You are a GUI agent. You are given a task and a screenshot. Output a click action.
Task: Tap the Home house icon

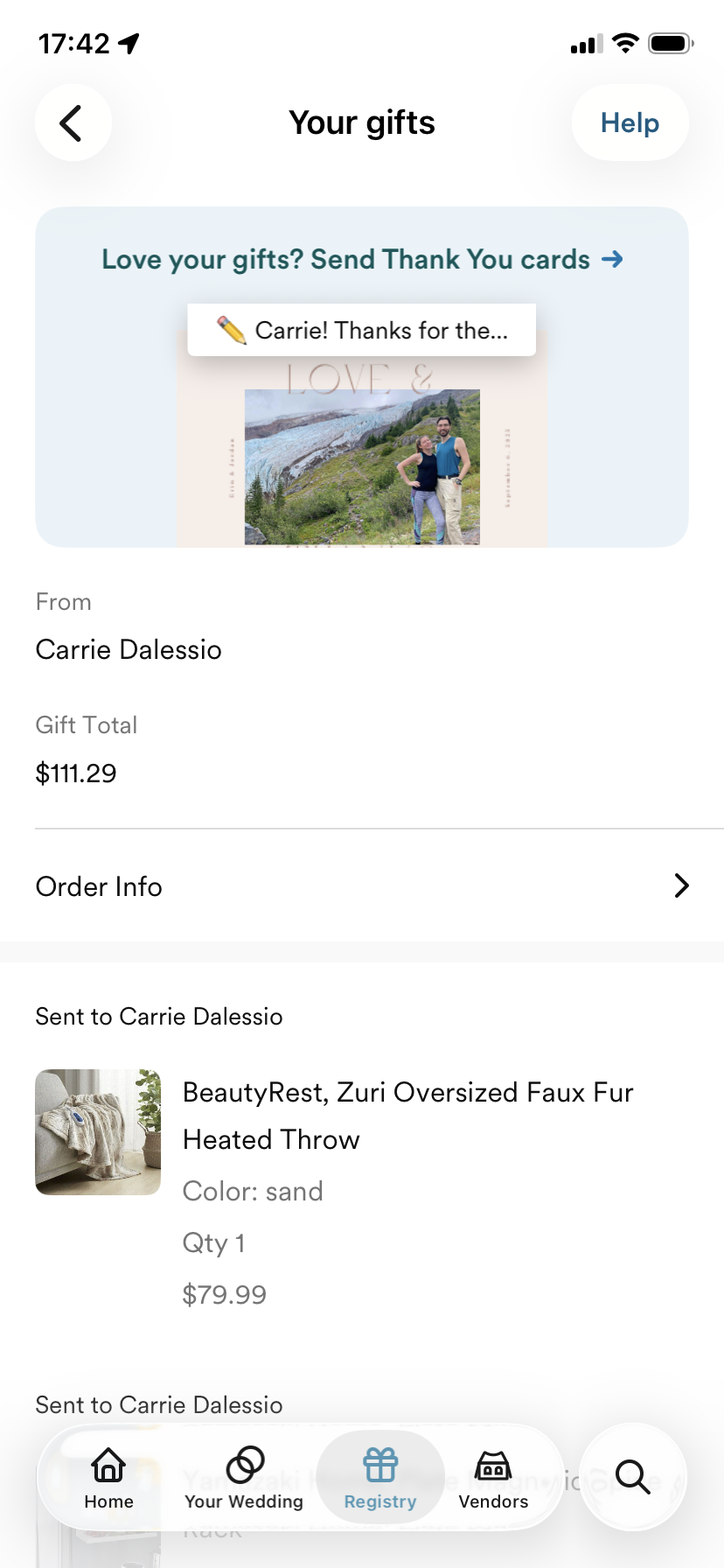click(x=108, y=1464)
